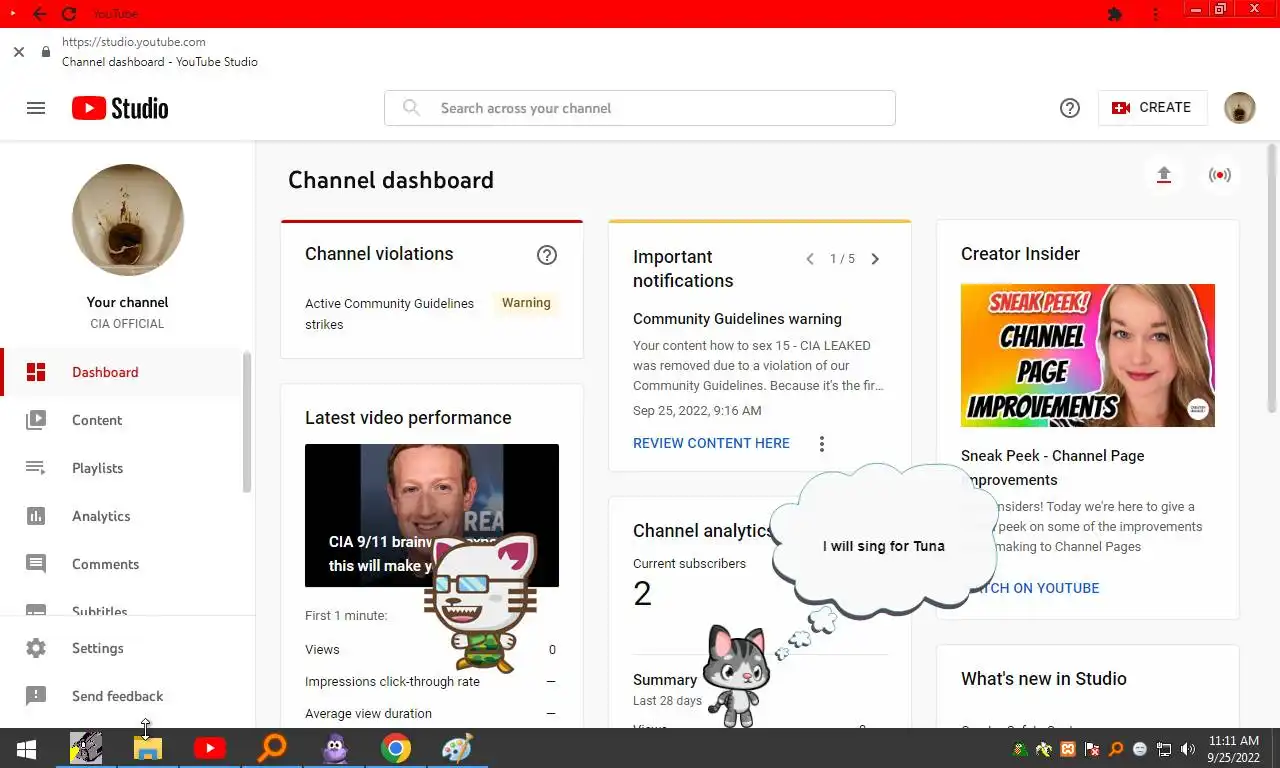
Task: Click the main page vertical scrollbar
Action: [x=1272, y=278]
